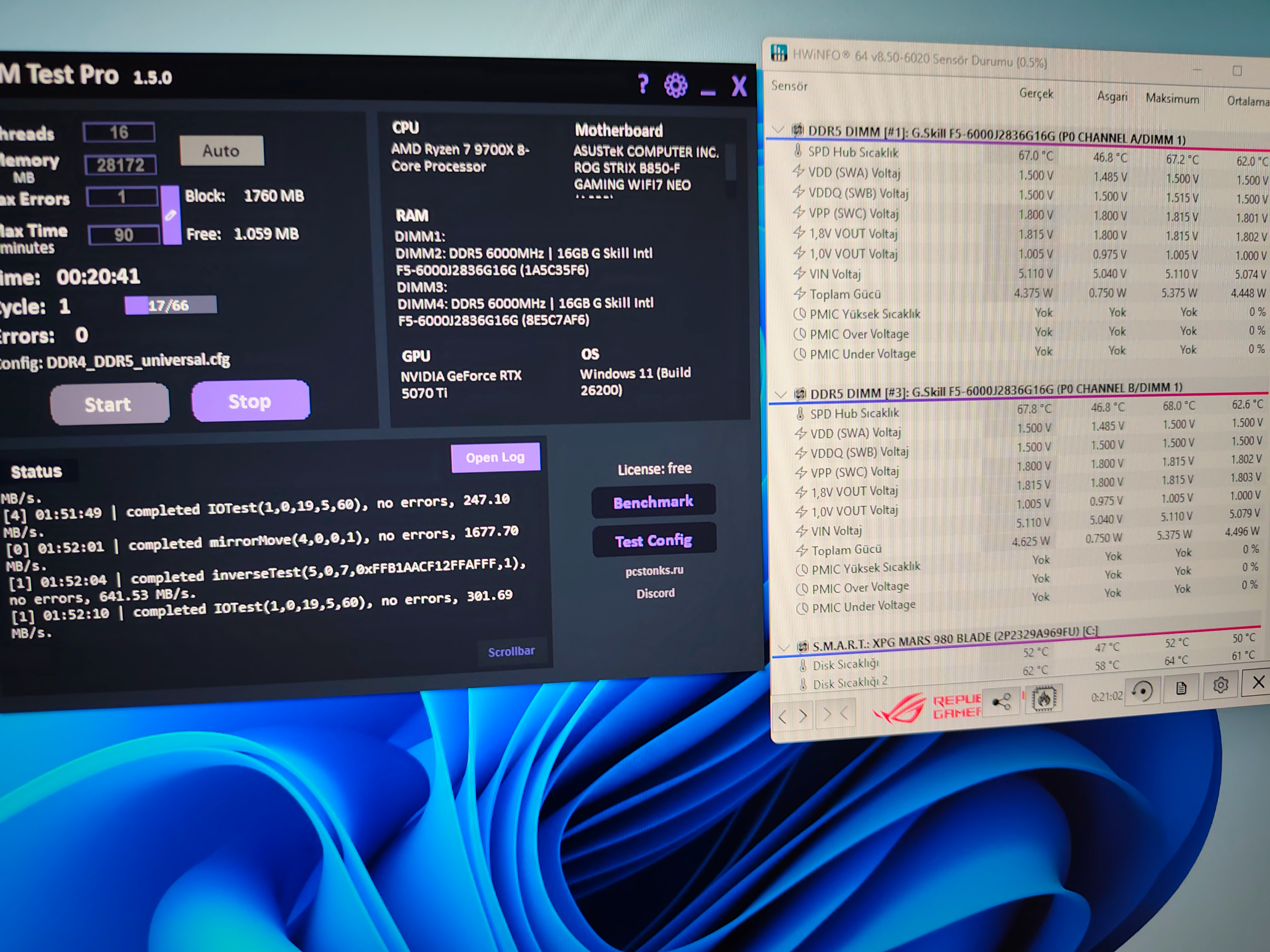Click HWiNFO shrink columns arrows button
The width and height of the screenshot is (1270, 952).
(836, 714)
